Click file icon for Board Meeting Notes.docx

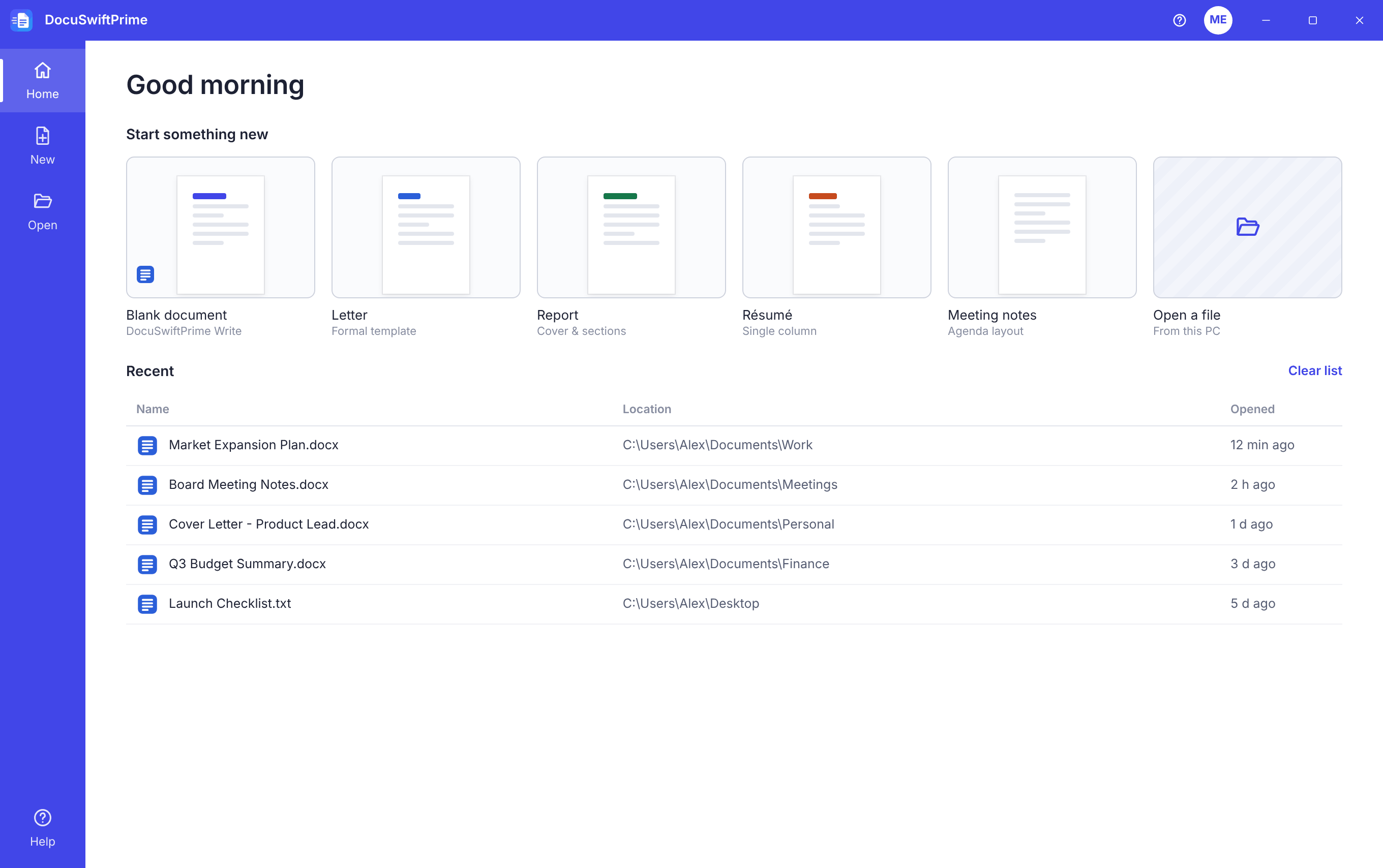[147, 485]
